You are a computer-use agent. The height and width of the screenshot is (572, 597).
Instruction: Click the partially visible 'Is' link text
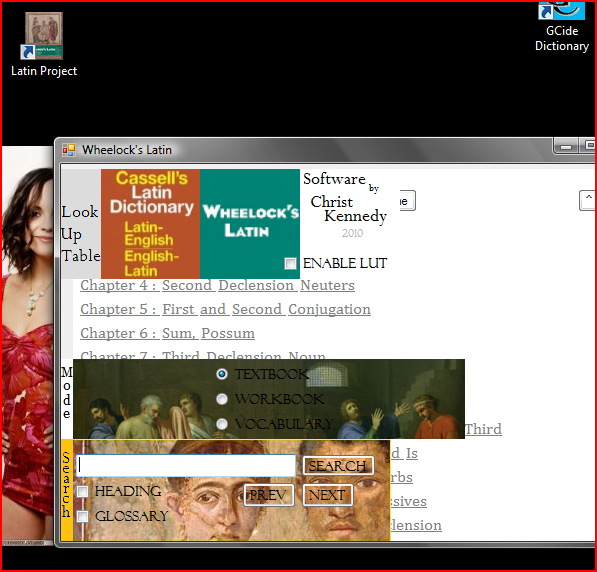click(412, 453)
